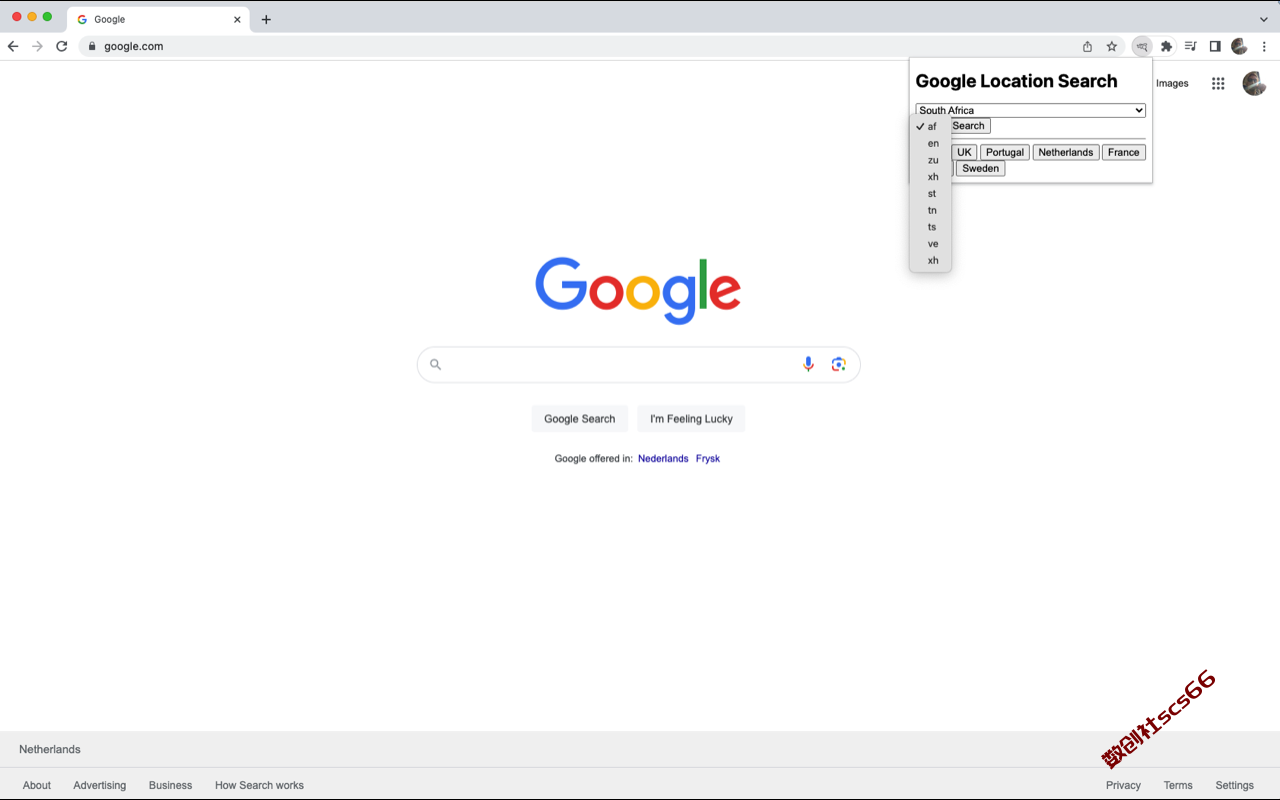The image size is (1280, 800).
Task: Close the Google tab
Action: point(237,19)
